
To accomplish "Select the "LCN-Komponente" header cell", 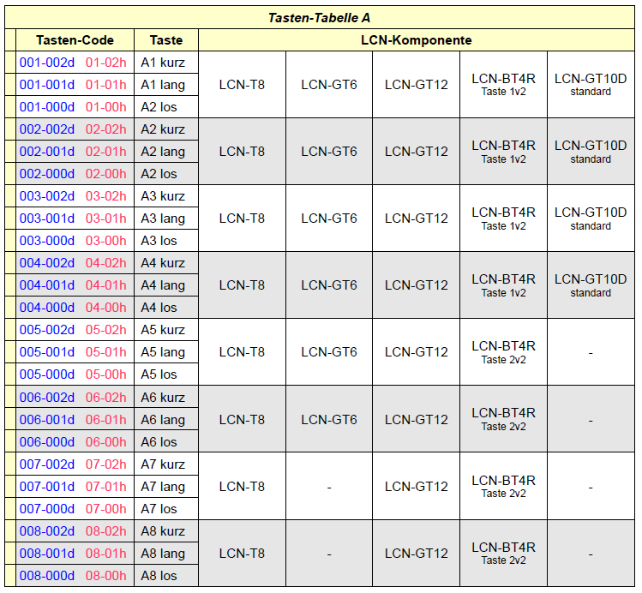I will [x=416, y=40].
